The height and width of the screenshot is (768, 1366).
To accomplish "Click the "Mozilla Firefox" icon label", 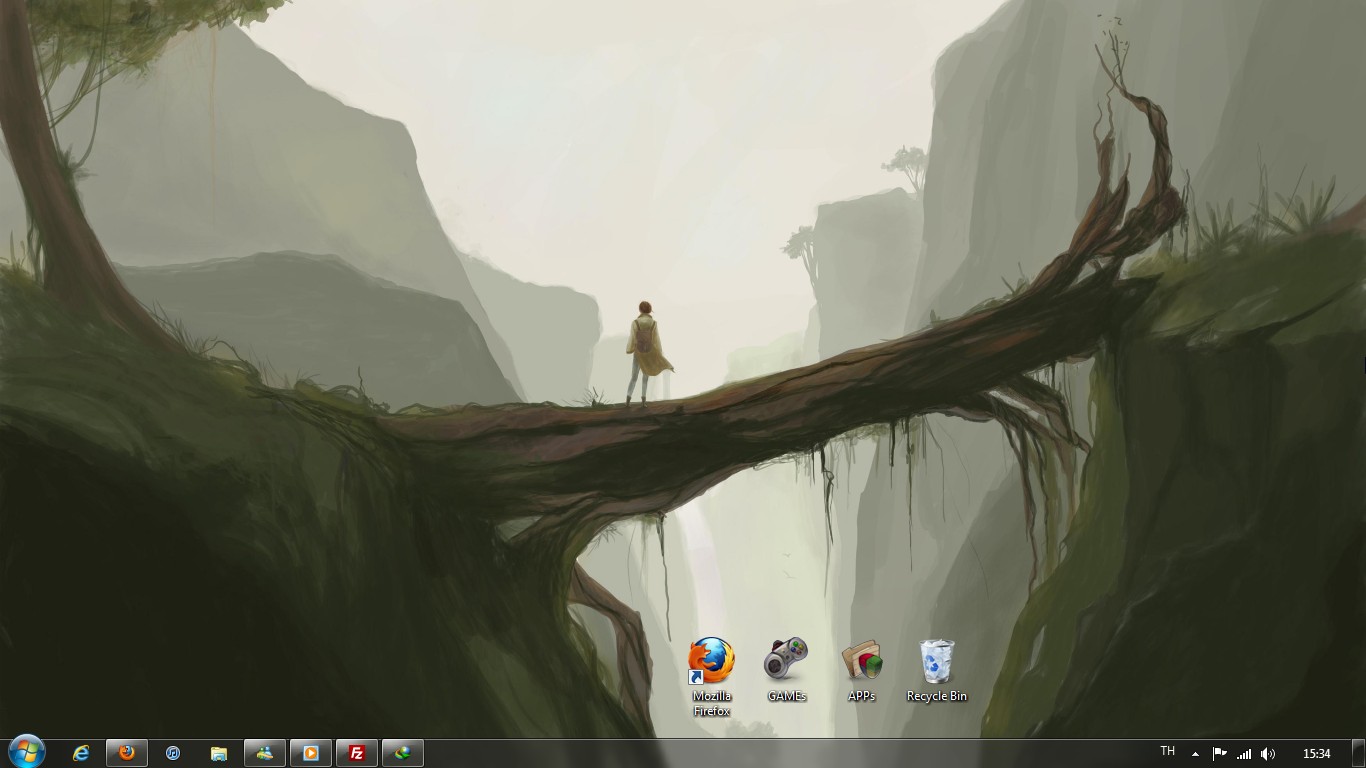I will pos(712,704).
